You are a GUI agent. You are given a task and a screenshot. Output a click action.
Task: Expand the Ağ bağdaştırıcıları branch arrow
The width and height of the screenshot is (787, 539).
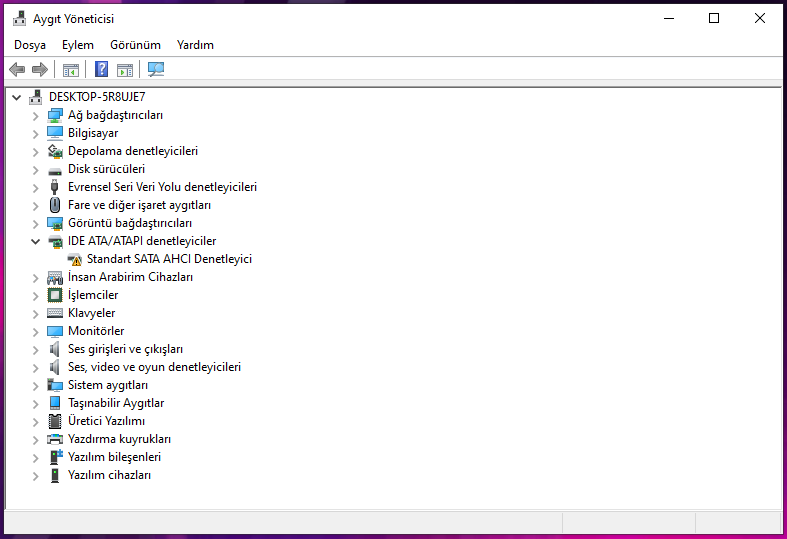(x=35, y=116)
